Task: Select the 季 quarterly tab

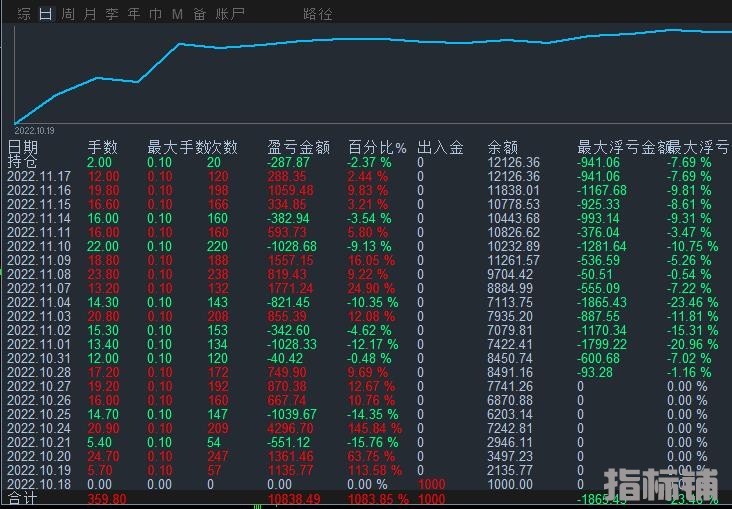Action: [112, 14]
